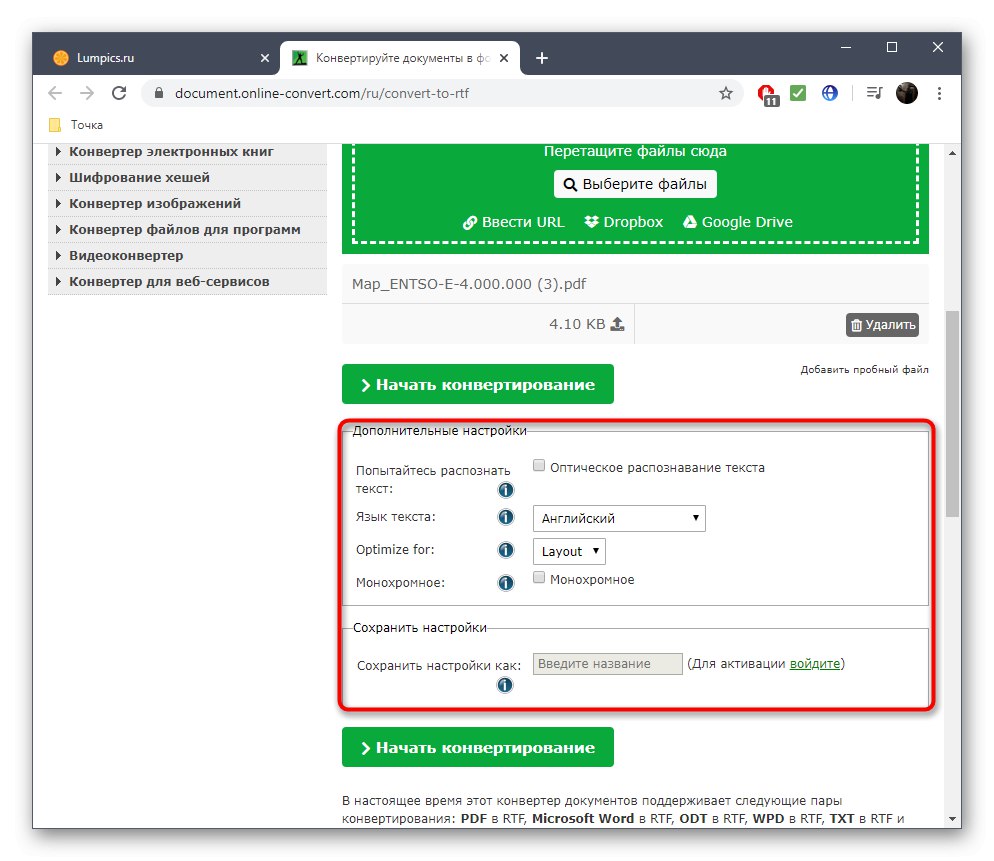This screenshot has height=861, width=994.
Task: Open the Chrome profile avatar
Action: [906, 92]
